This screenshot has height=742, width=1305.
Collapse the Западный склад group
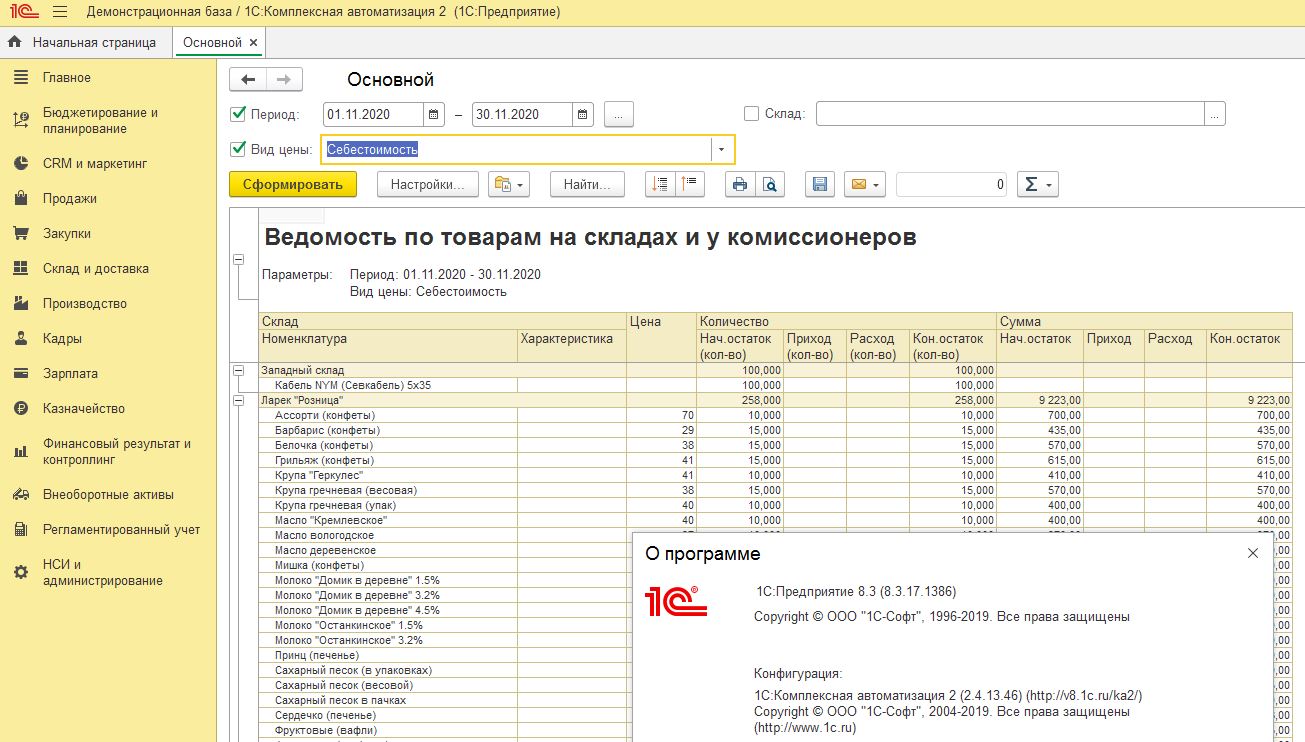239,370
